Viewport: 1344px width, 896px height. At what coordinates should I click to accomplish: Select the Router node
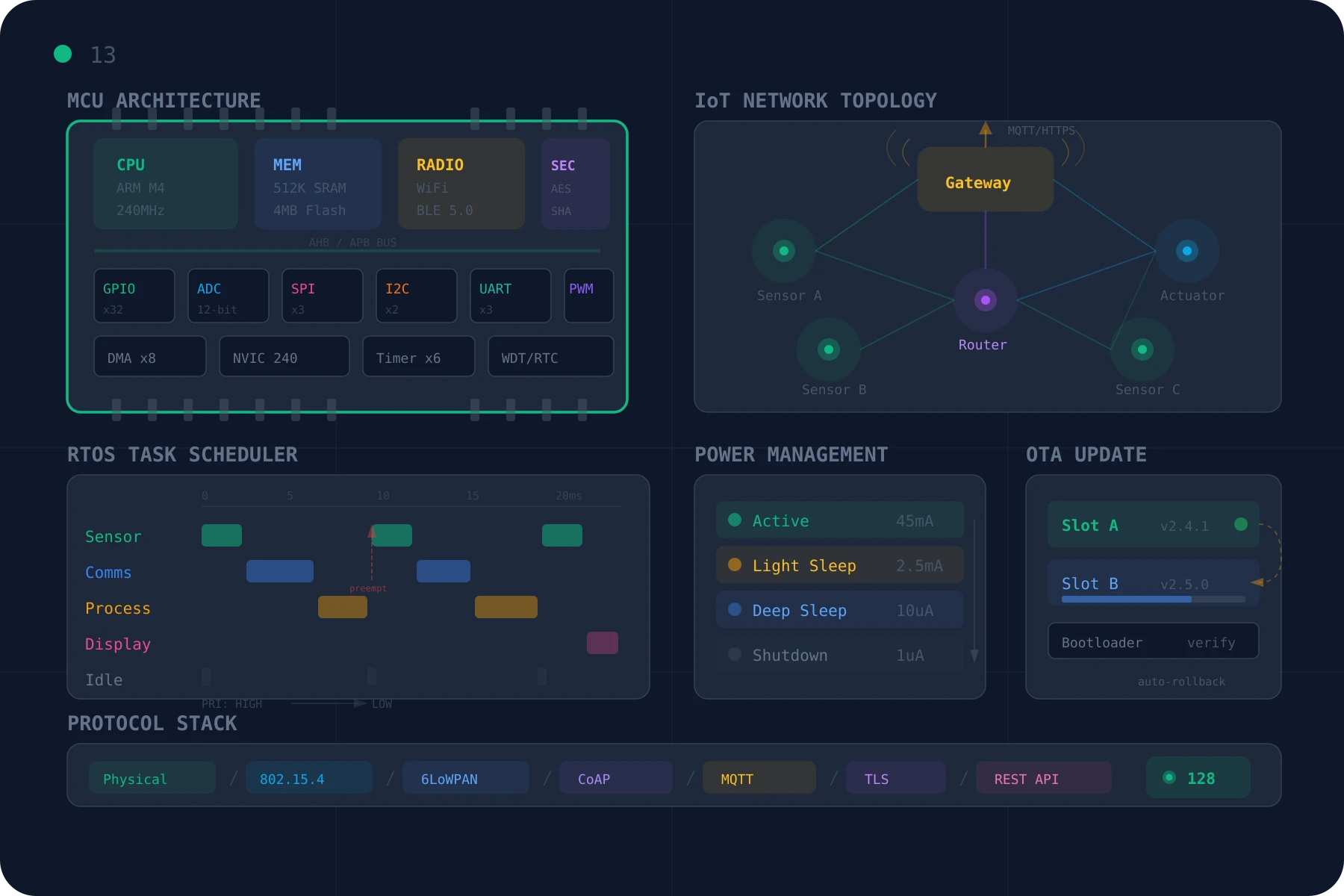click(x=985, y=300)
